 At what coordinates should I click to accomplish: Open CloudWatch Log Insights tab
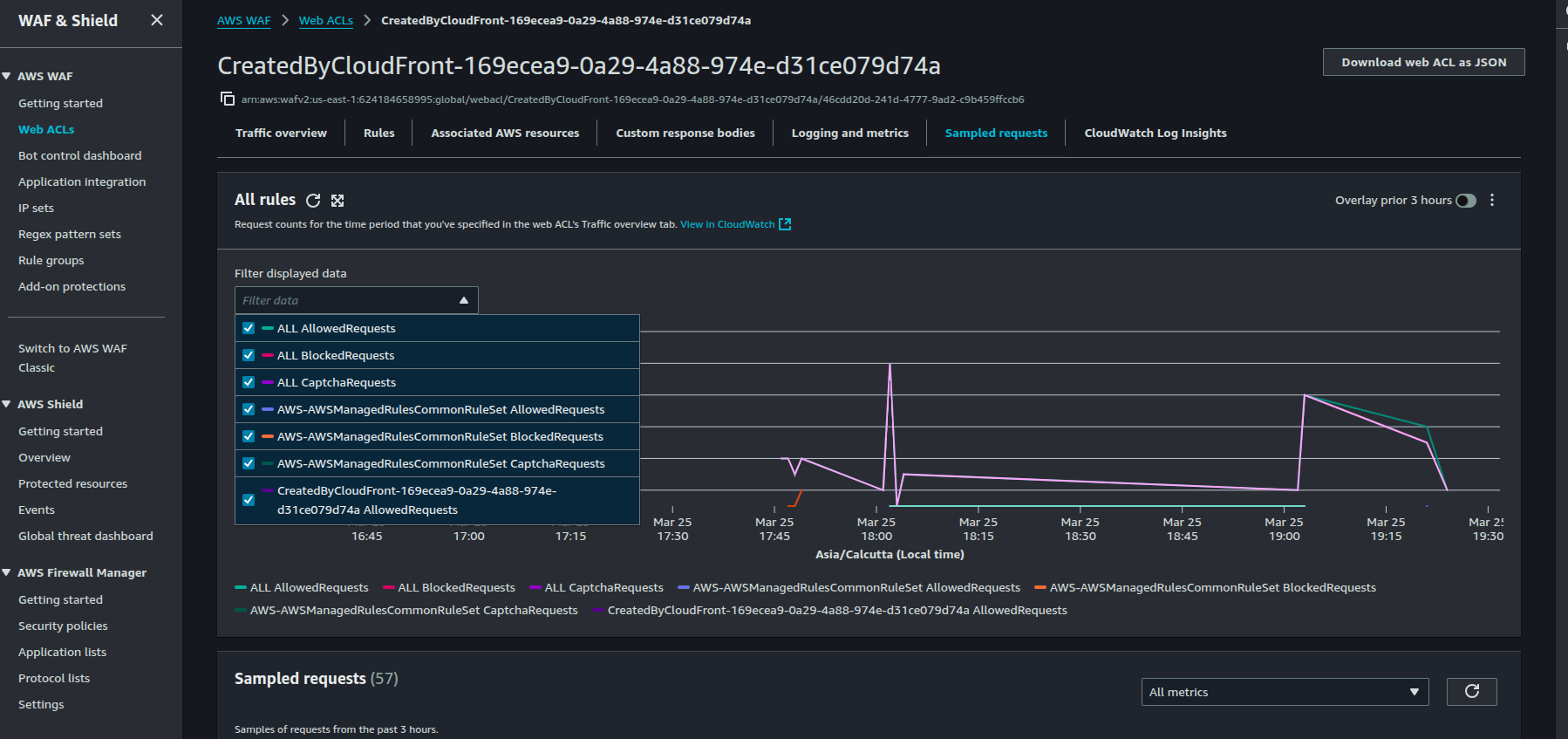click(1156, 133)
